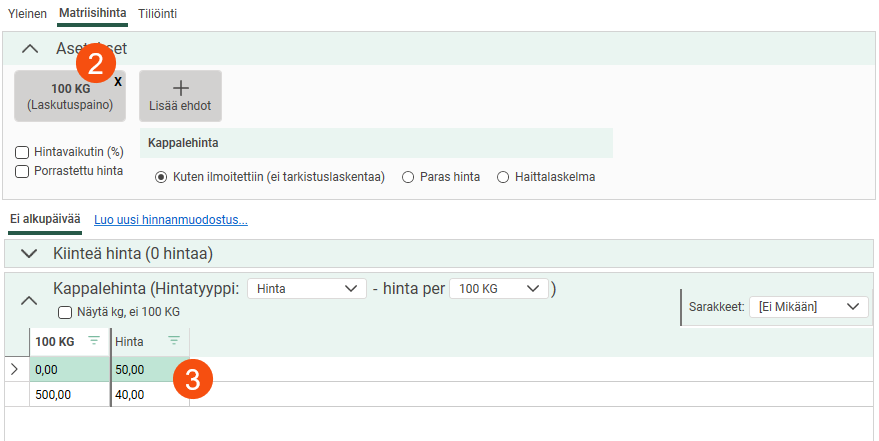879x441 pixels.
Task: Open the Hintatyyppi dropdown
Action: pyautogui.click(x=306, y=288)
